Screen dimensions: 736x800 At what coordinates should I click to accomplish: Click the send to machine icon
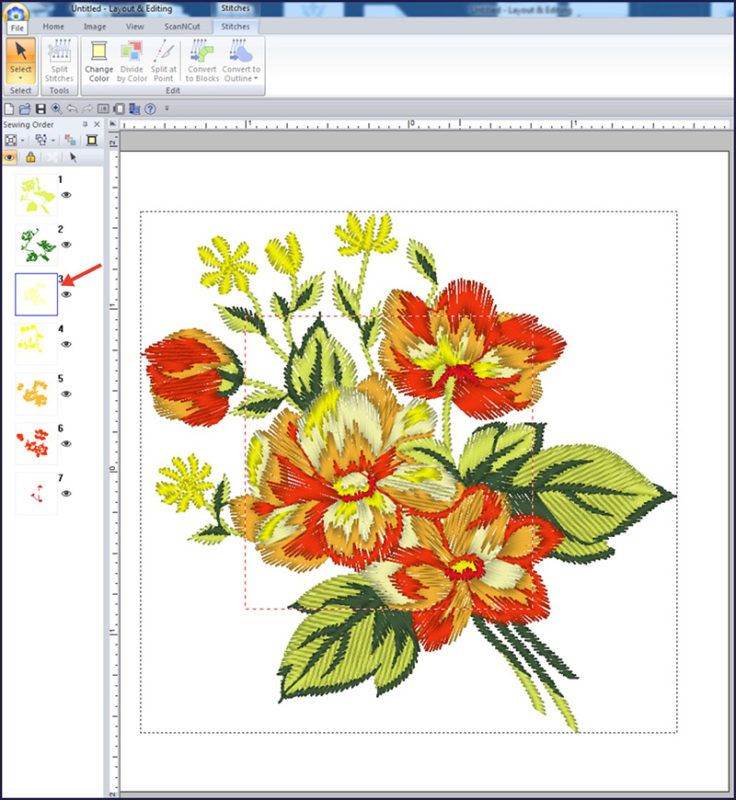[x=119, y=109]
